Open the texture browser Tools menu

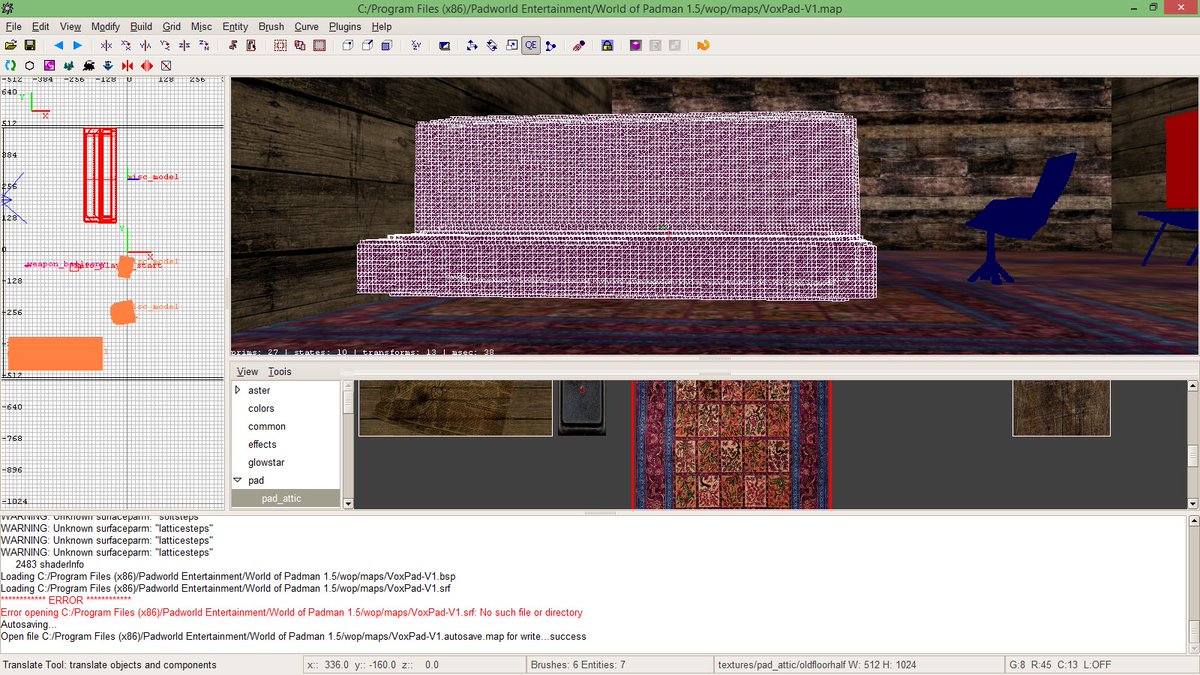click(x=280, y=371)
